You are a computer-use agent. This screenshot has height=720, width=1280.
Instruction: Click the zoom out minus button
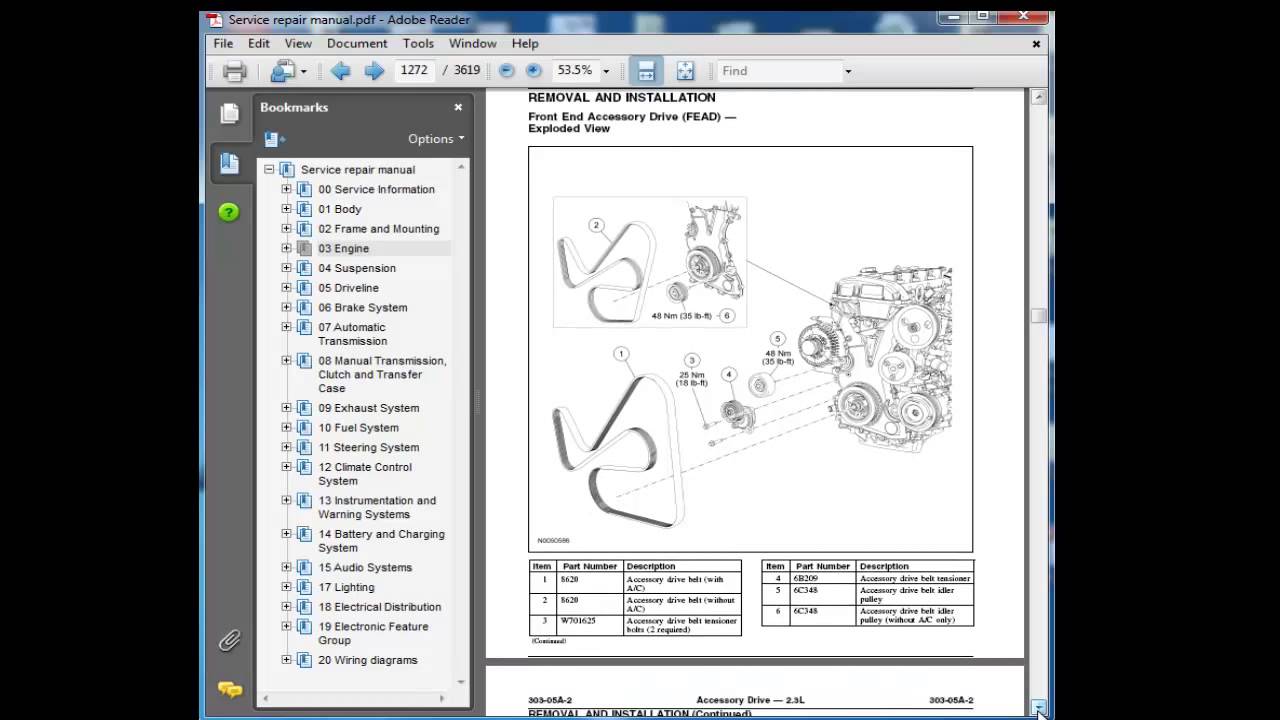click(x=506, y=71)
